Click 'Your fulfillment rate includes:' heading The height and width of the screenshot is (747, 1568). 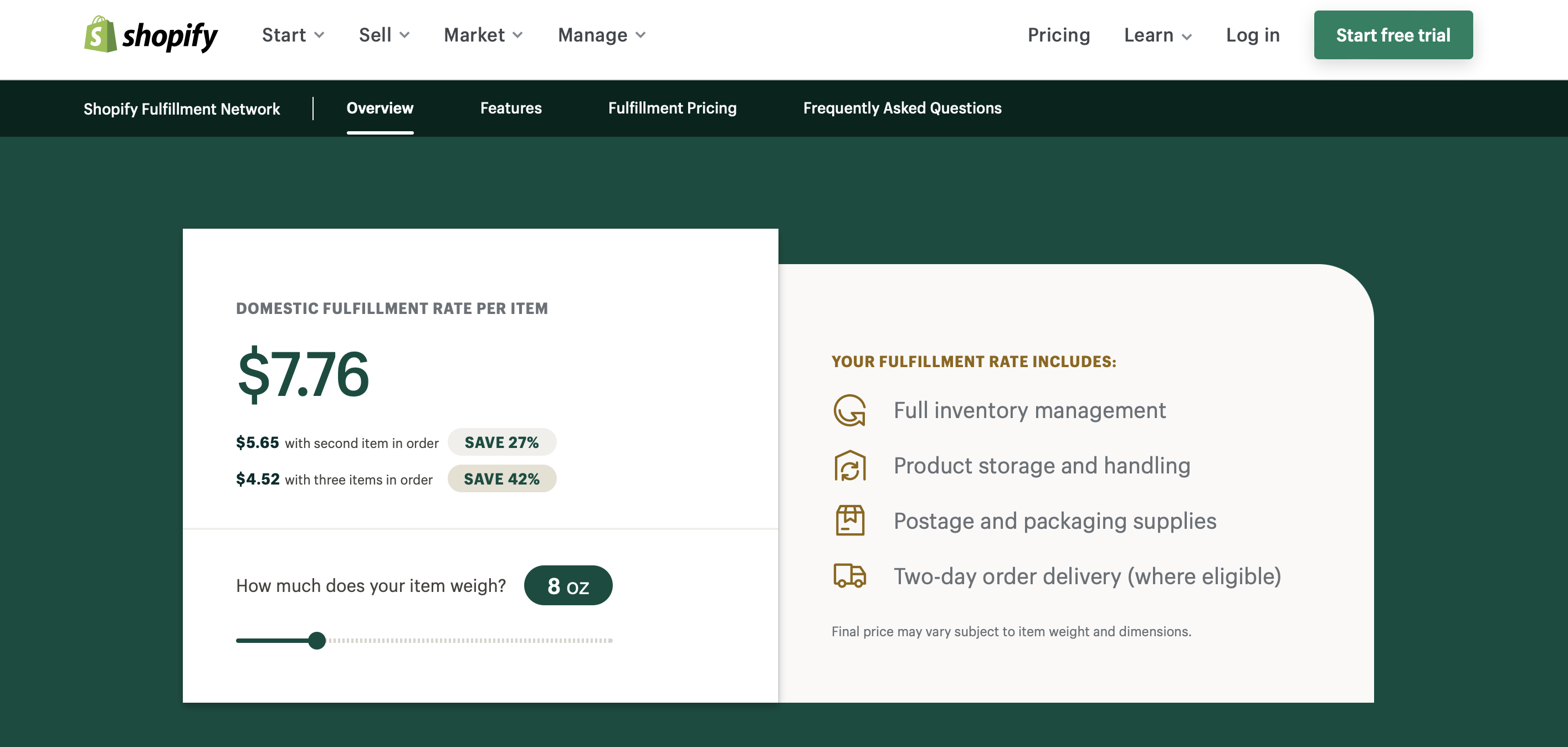973,362
